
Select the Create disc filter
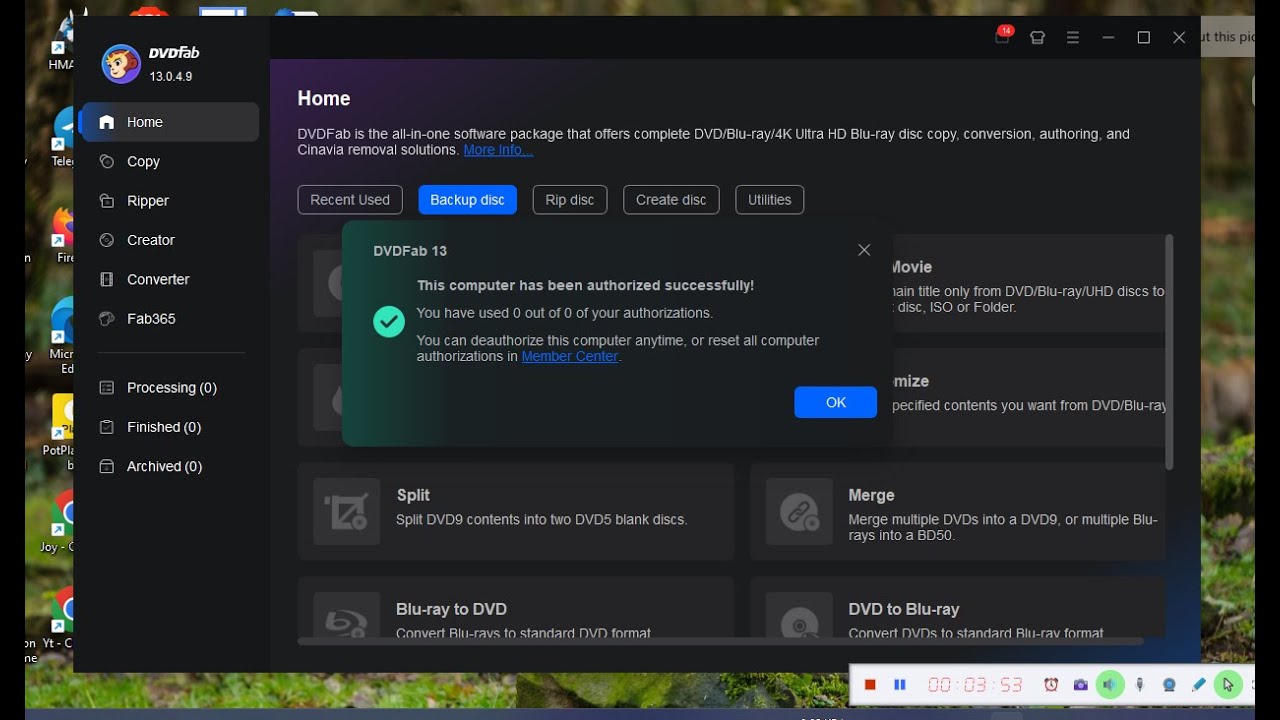click(671, 200)
